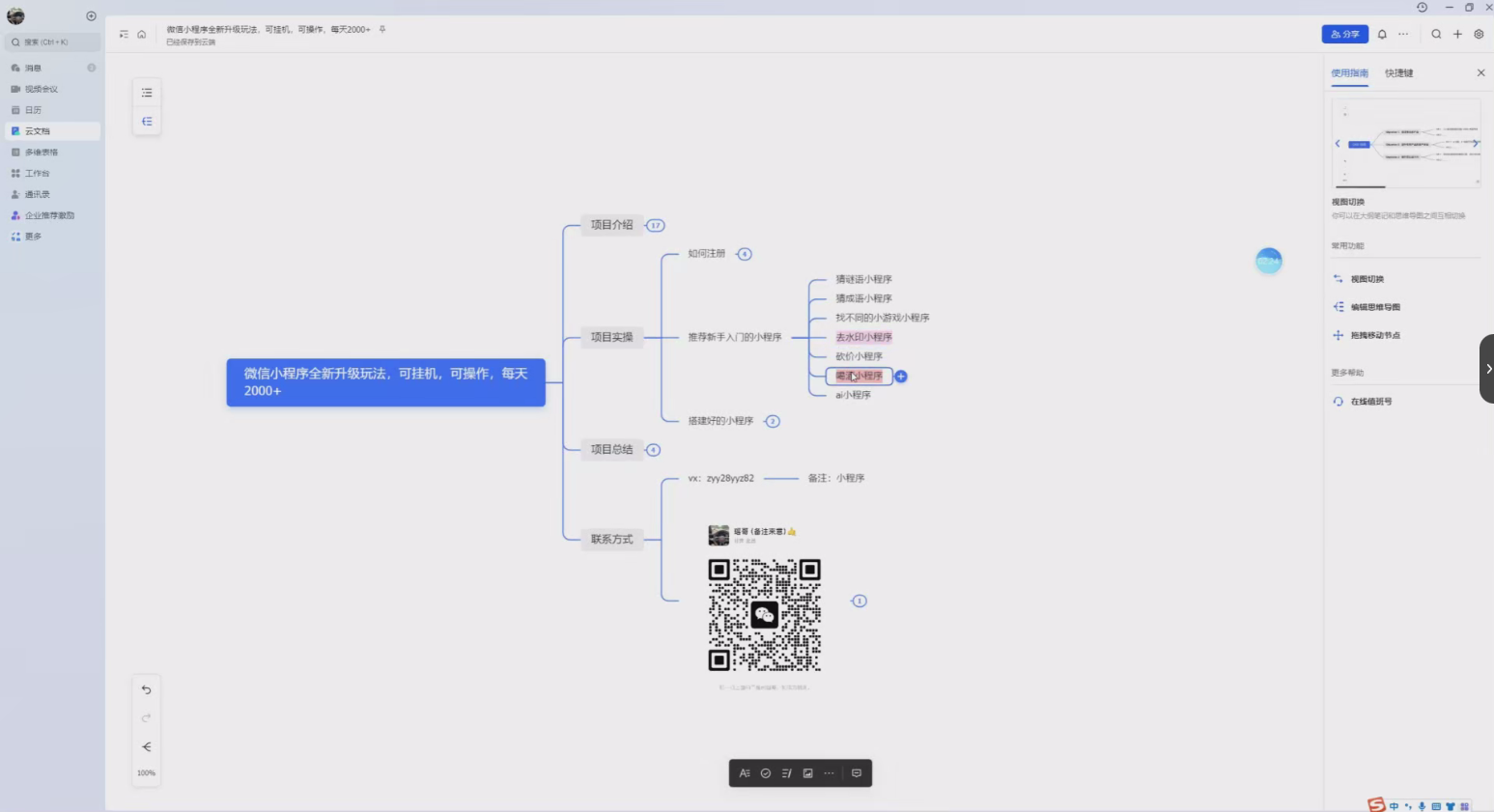Expand 项目介绍 collapsed children count 17
1494x812 pixels.
pos(656,226)
